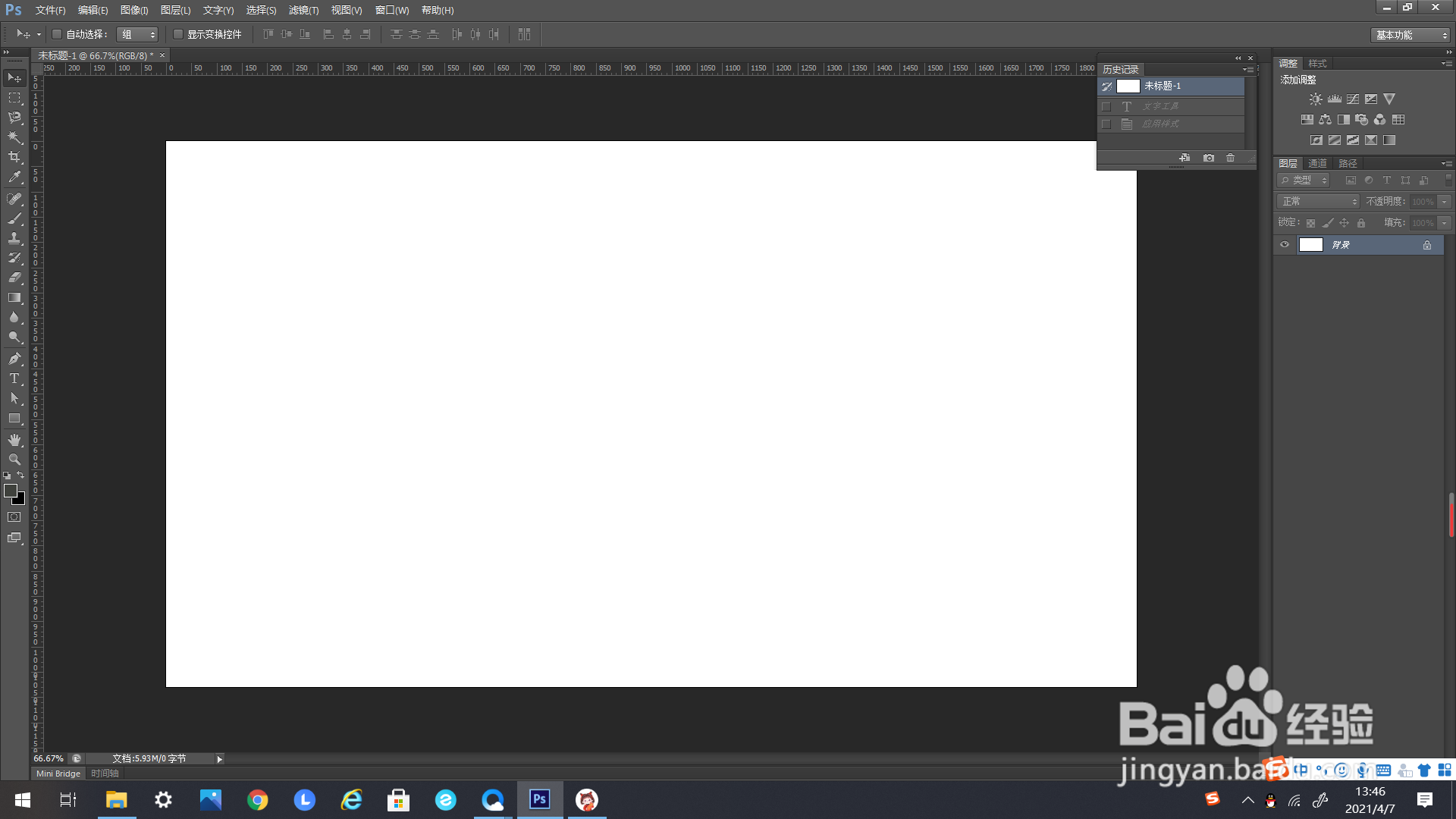Open the 正常 blend mode dropdown
The image size is (1456, 819).
click(1318, 201)
